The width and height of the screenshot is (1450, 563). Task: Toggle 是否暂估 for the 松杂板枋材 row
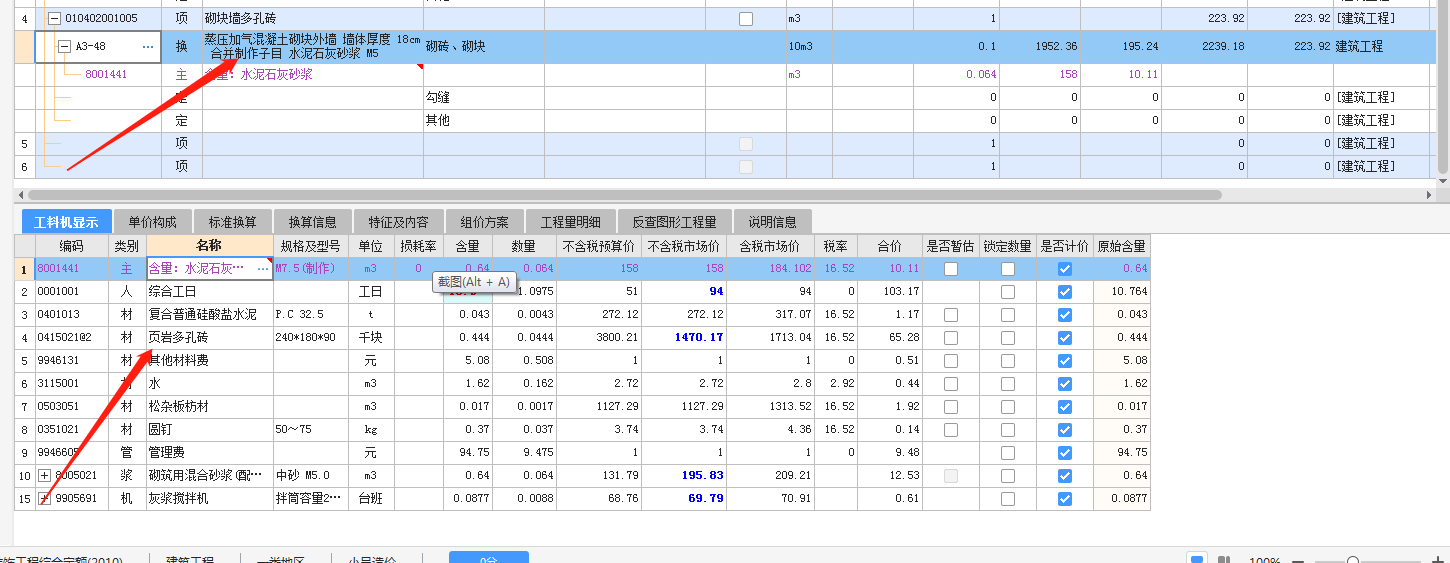tap(951, 407)
